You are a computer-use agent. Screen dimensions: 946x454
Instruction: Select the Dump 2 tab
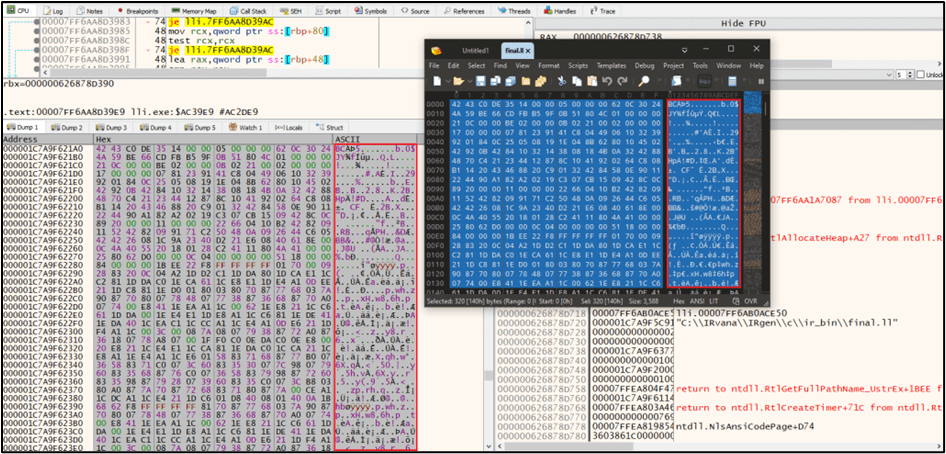pyautogui.click(x=67, y=128)
